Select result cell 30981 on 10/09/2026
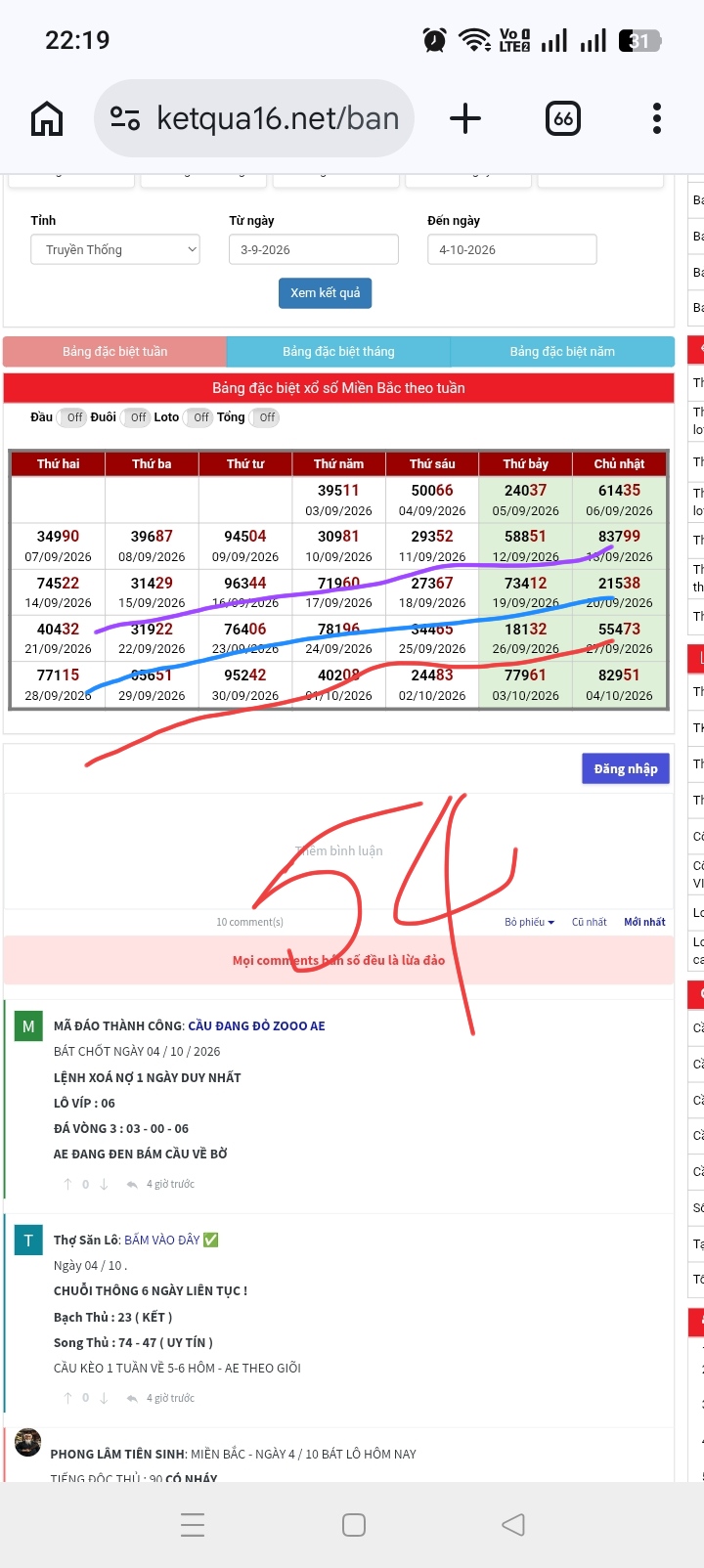The image size is (704, 1568). [338, 545]
